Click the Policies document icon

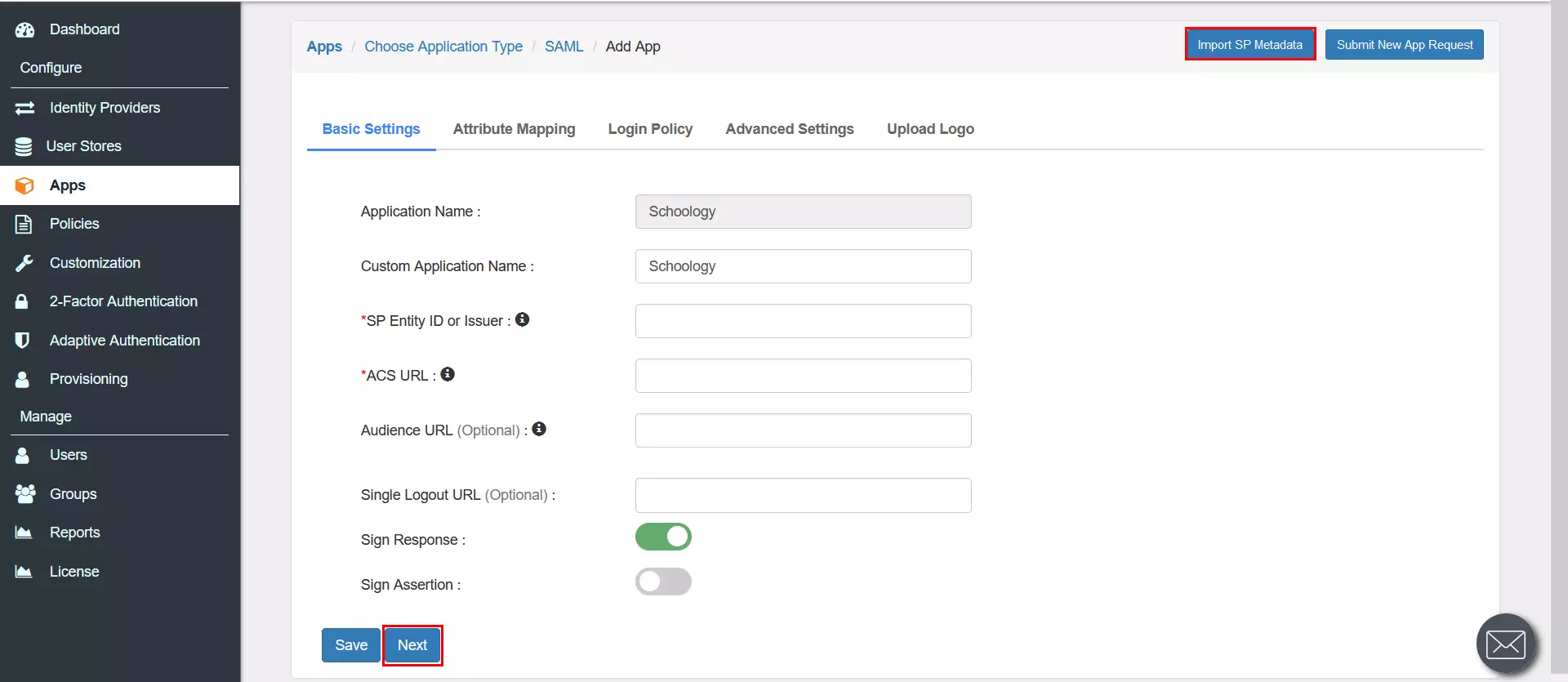[24, 224]
